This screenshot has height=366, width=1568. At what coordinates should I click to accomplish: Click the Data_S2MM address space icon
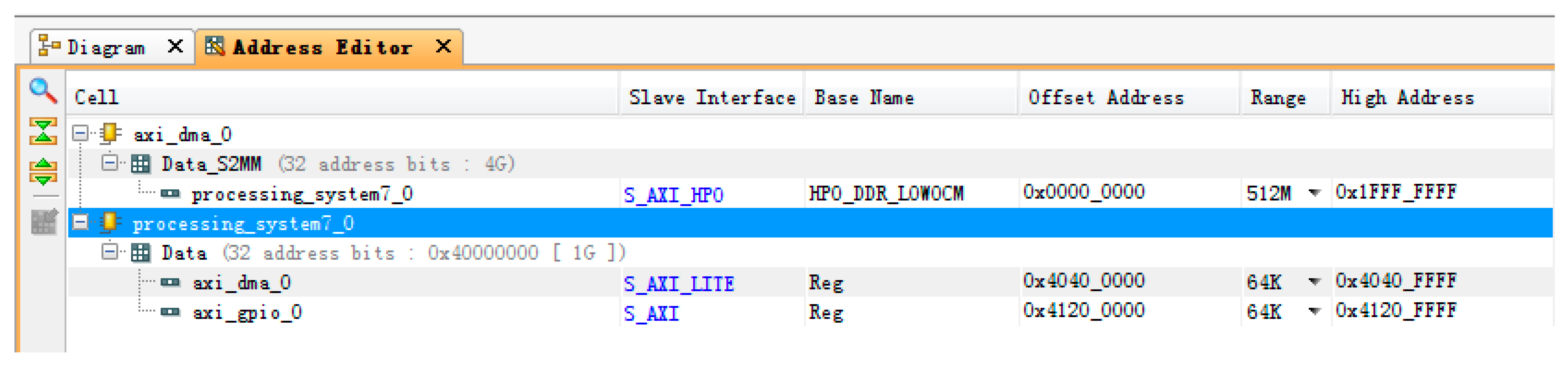click(140, 163)
